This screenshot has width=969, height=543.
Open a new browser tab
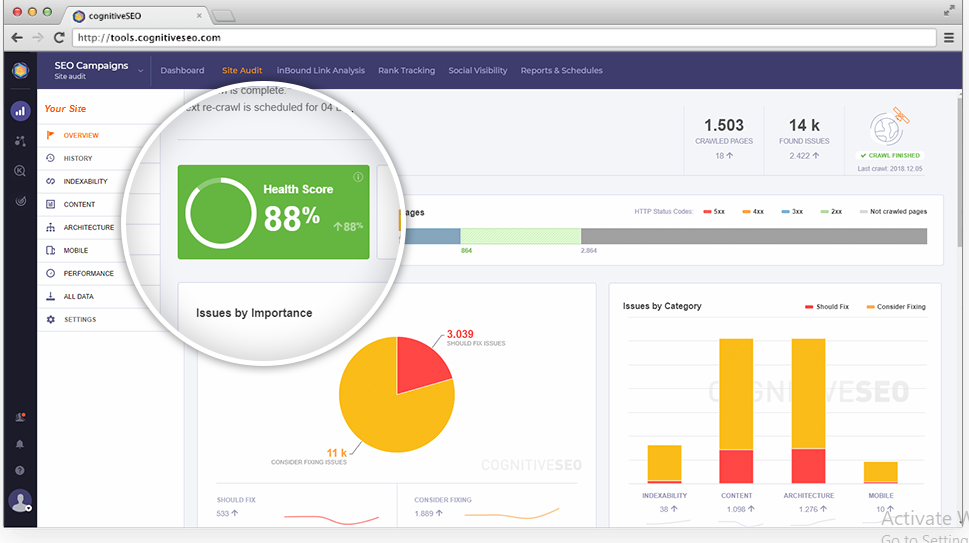[x=224, y=16]
